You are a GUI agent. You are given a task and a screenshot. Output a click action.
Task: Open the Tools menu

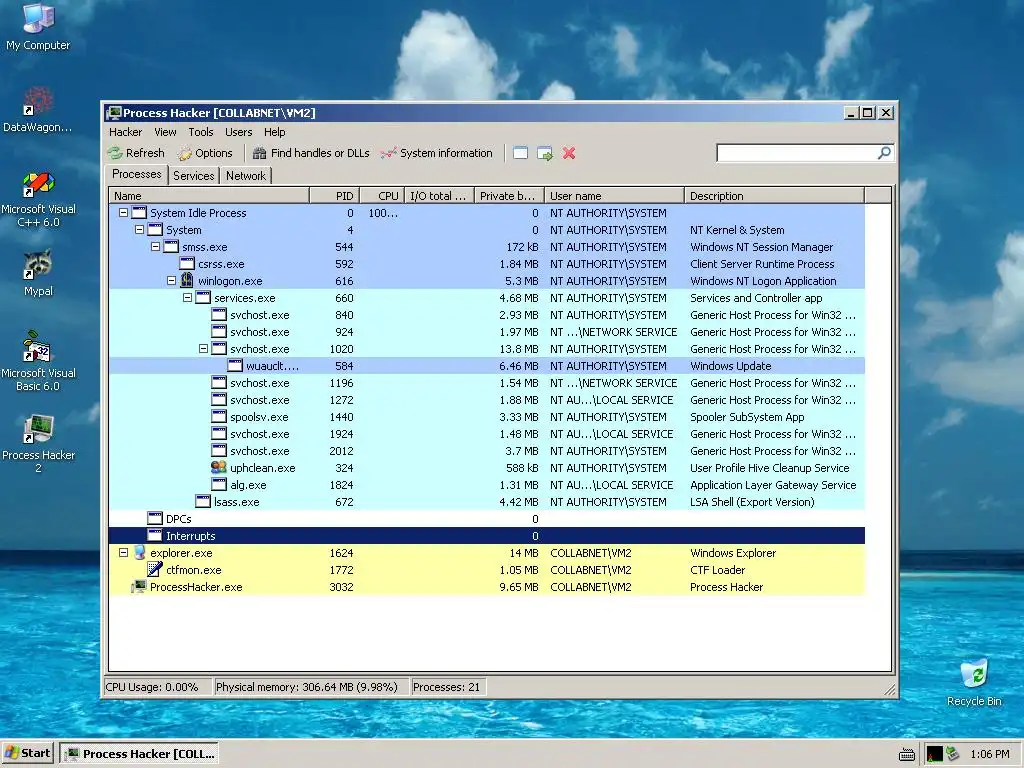pyautogui.click(x=201, y=132)
